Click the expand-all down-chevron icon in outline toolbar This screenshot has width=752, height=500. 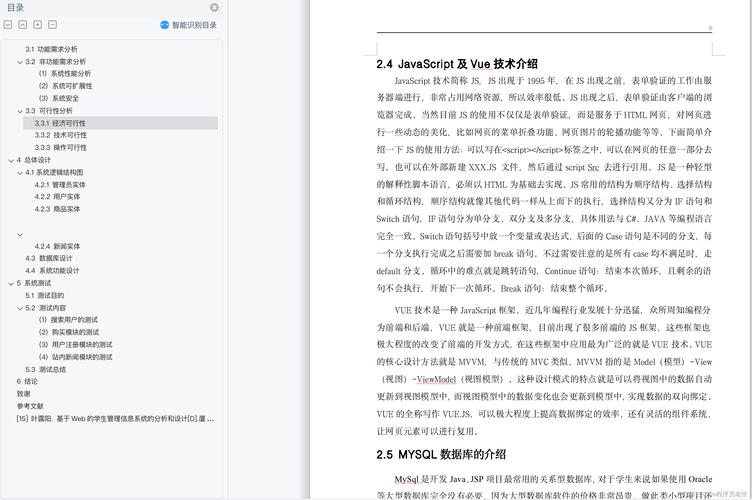click(8, 24)
